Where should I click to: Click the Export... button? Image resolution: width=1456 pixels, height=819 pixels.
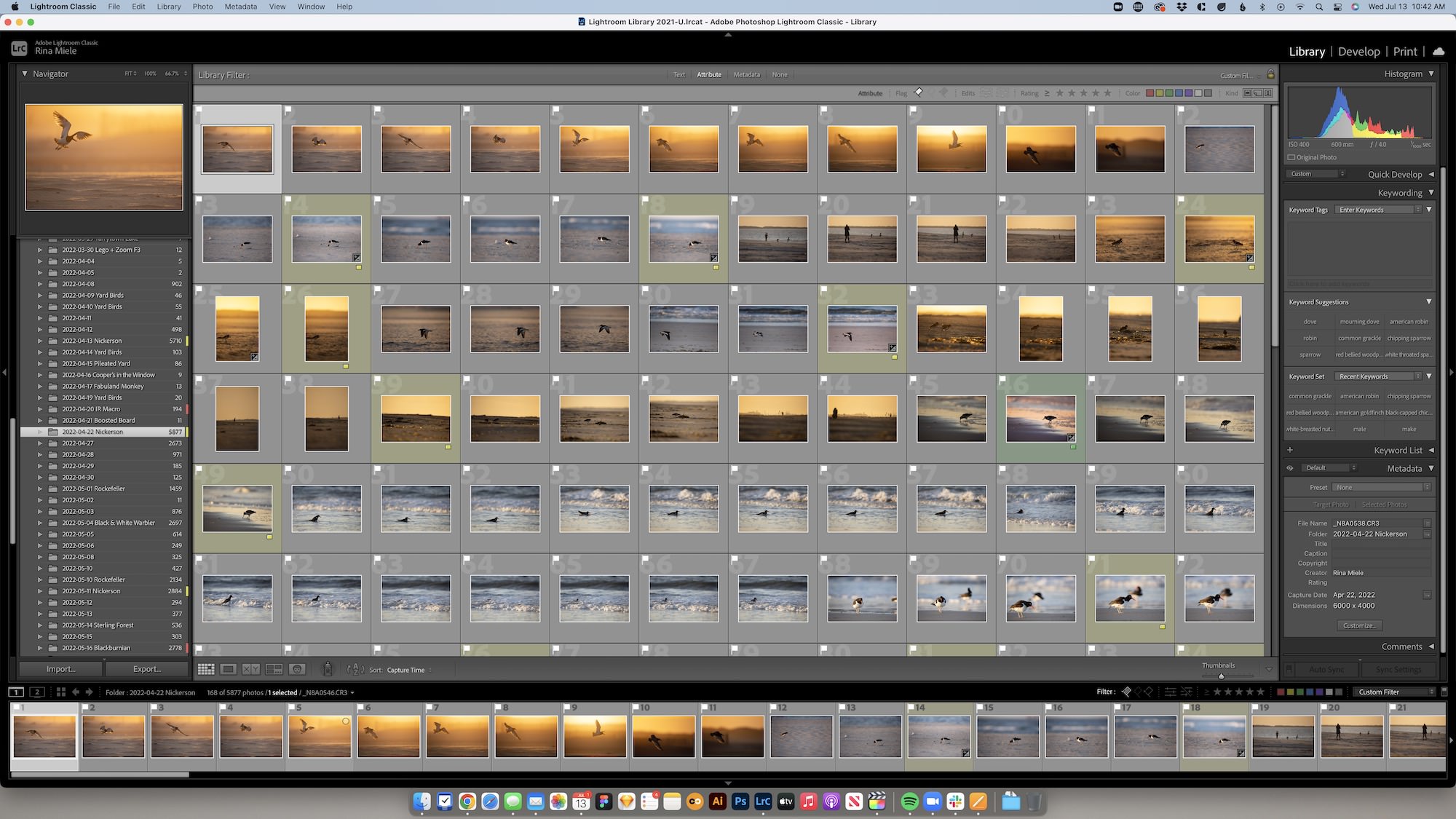[147, 669]
